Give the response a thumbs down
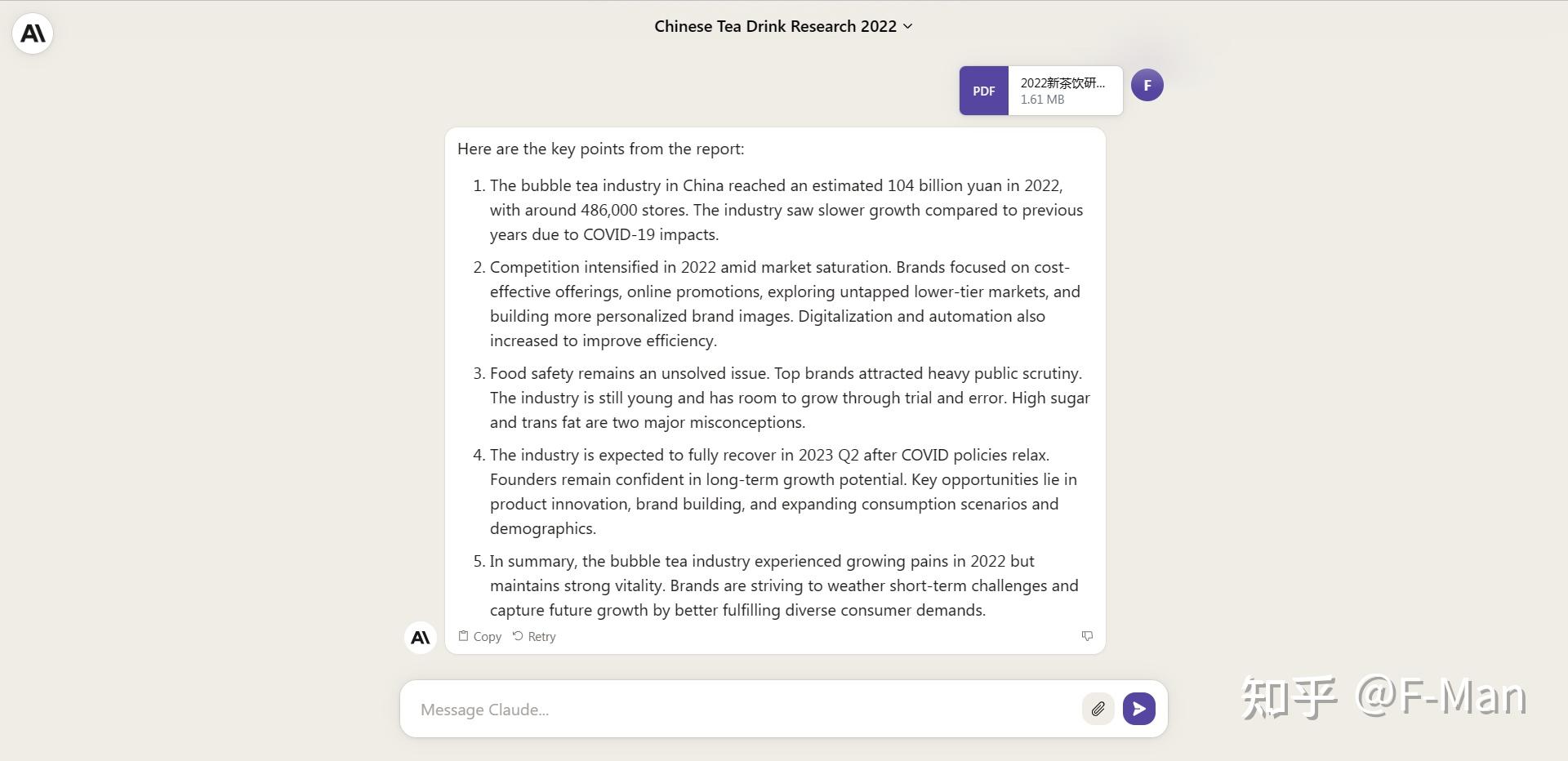This screenshot has width=1568, height=761. pos(1087,636)
